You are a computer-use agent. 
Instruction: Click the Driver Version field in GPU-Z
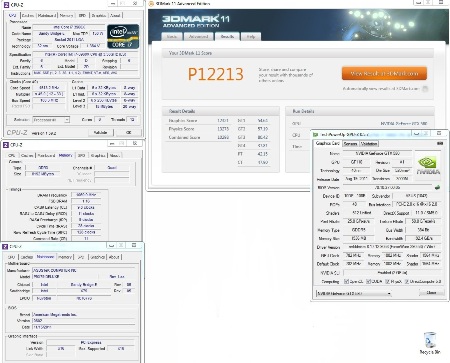tap(392, 247)
